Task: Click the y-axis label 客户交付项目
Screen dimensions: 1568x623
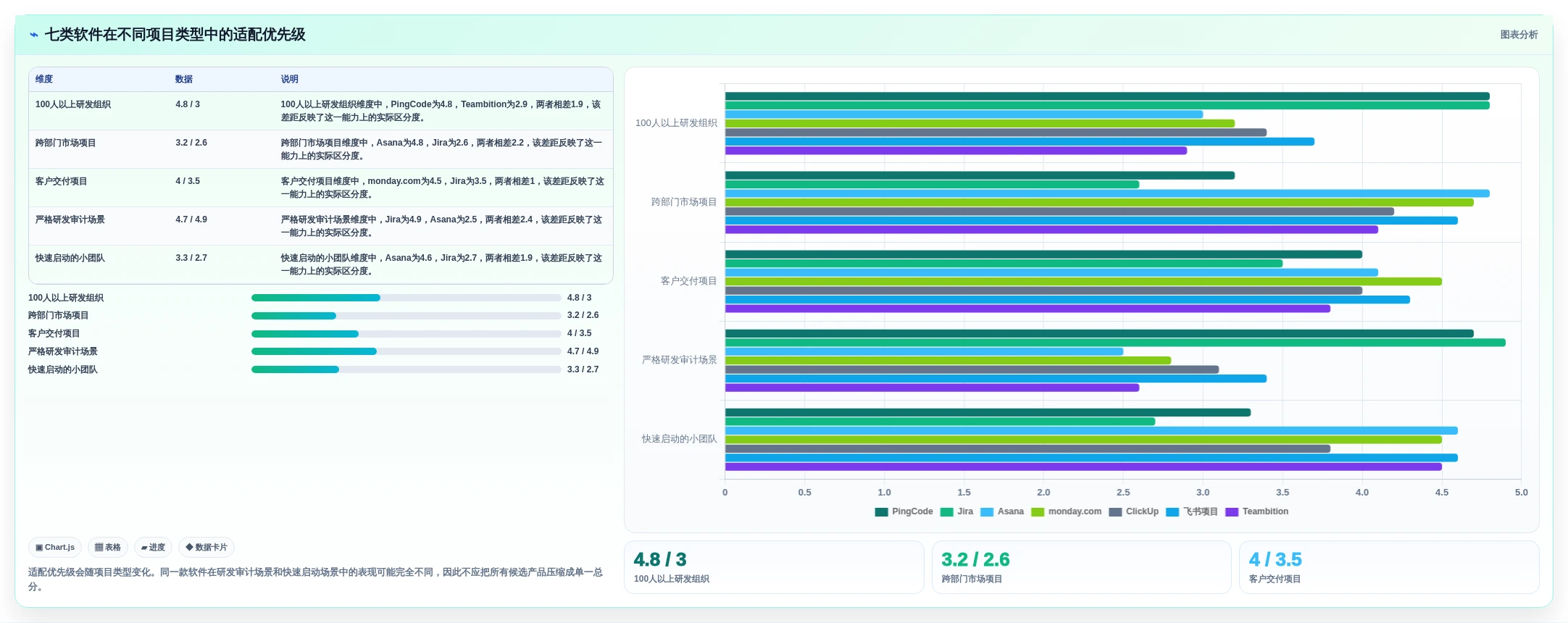Action: click(688, 281)
